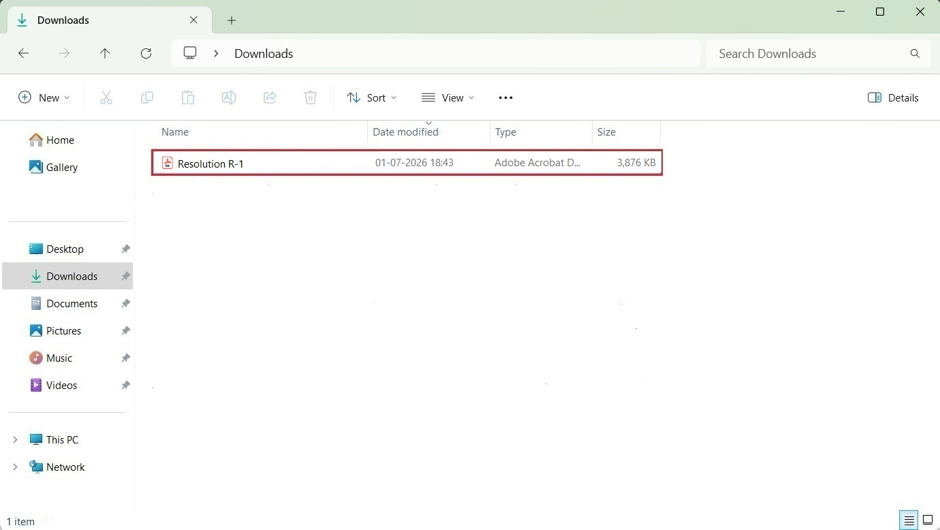Toggle the Details pane

(x=893, y=98)
